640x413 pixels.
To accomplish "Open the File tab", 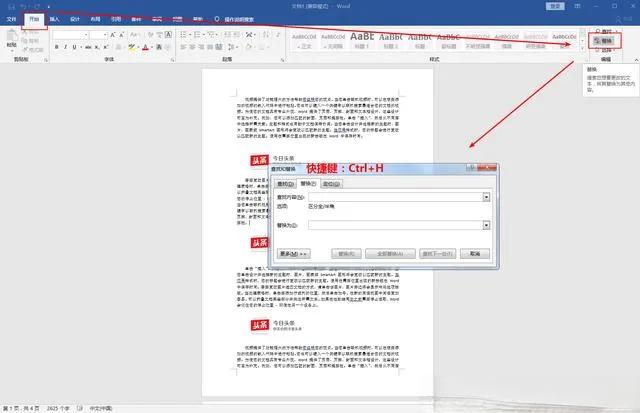I will pyautogui.click(x=11, y=19).
